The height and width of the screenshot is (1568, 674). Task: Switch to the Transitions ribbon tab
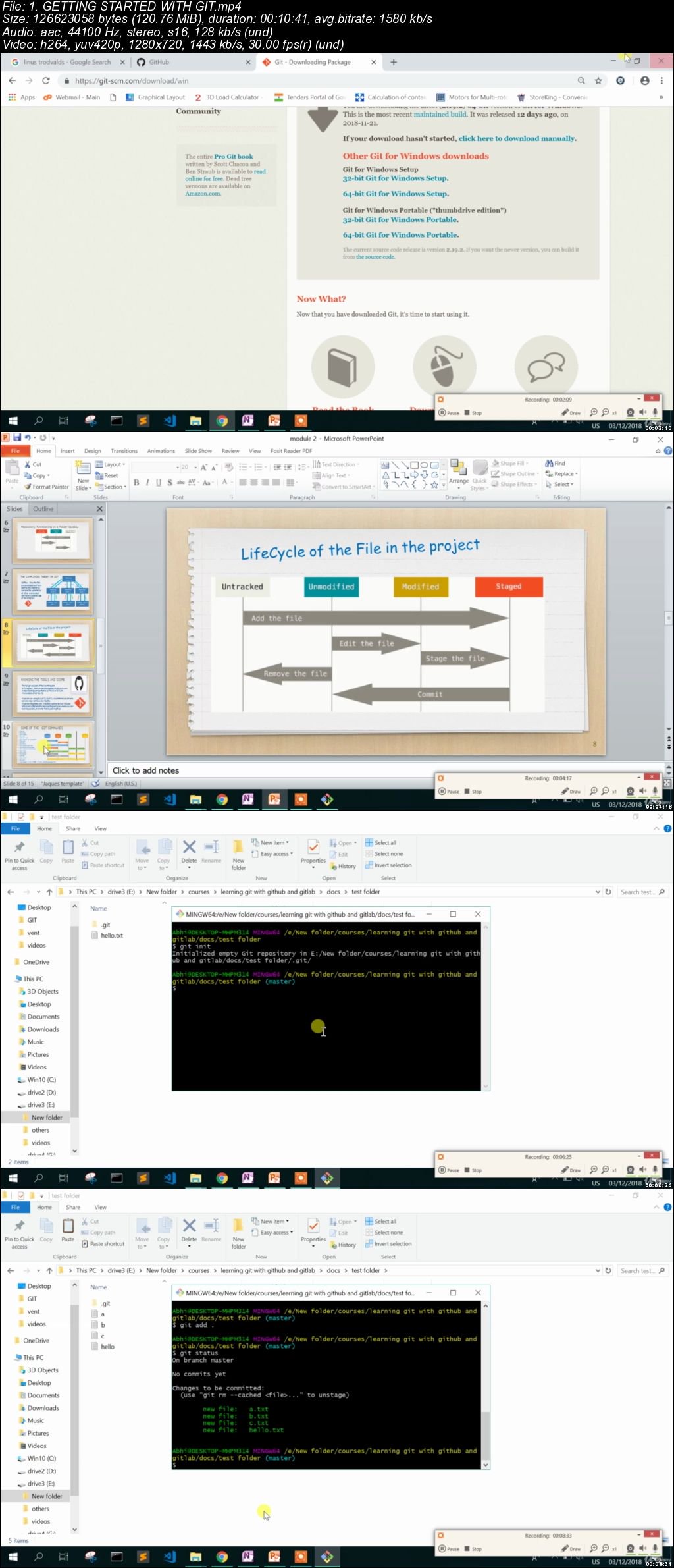click(x=124, y=451)
